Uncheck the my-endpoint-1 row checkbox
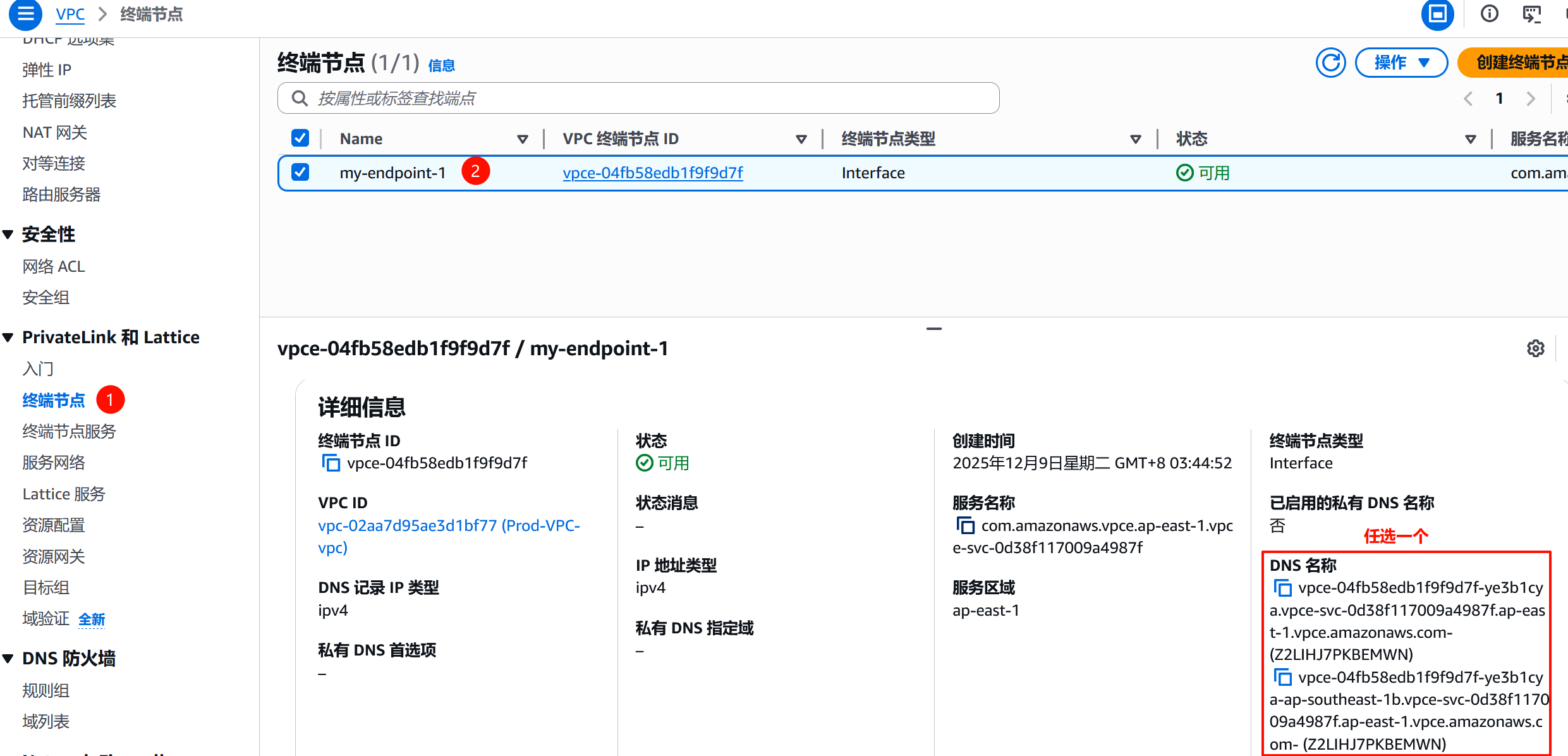Viewport: 1568px width, 756px height. coord(300,173)
